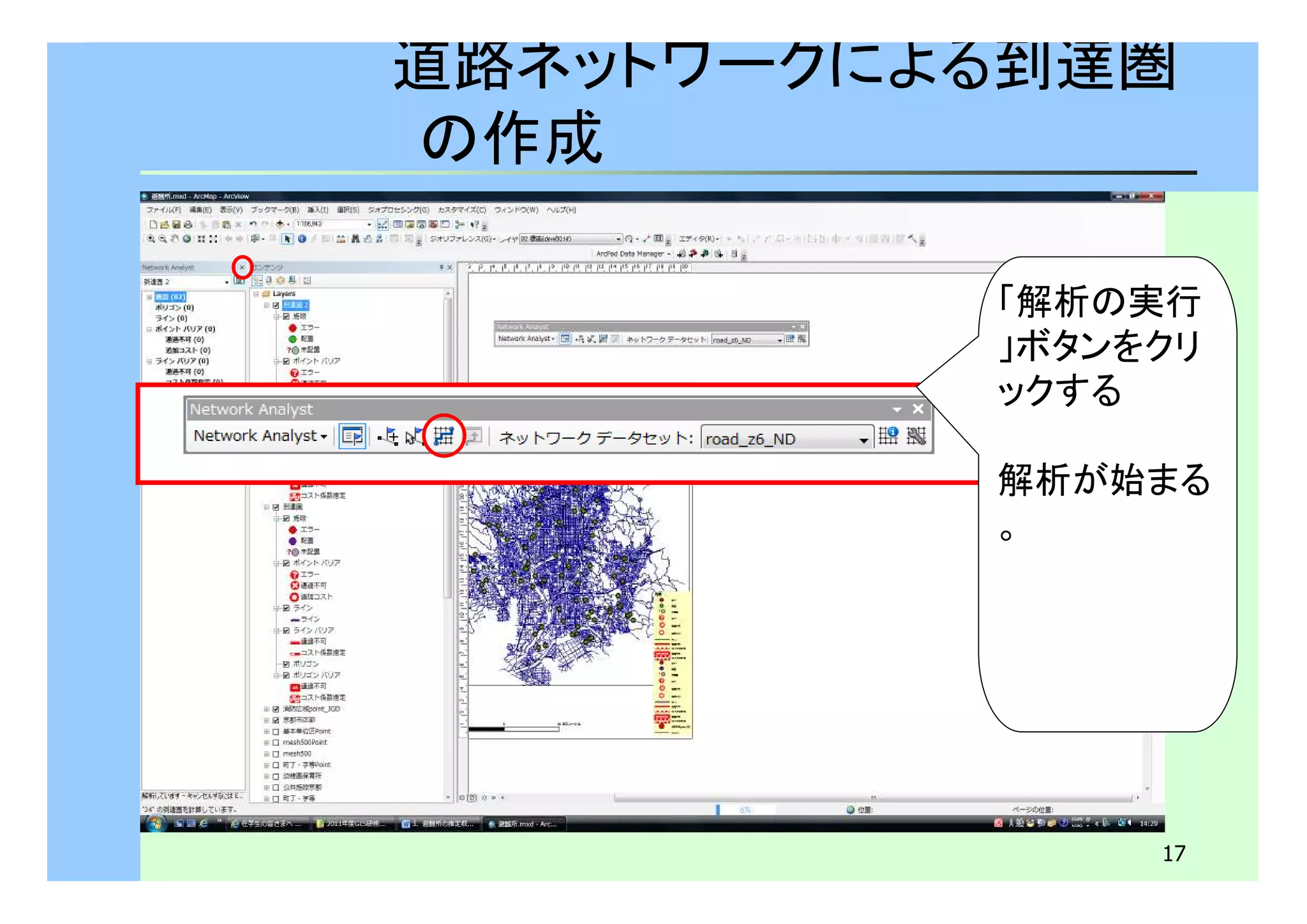Toggle the 町丁・字等Point layer checkbox

[x=276, y=765]
